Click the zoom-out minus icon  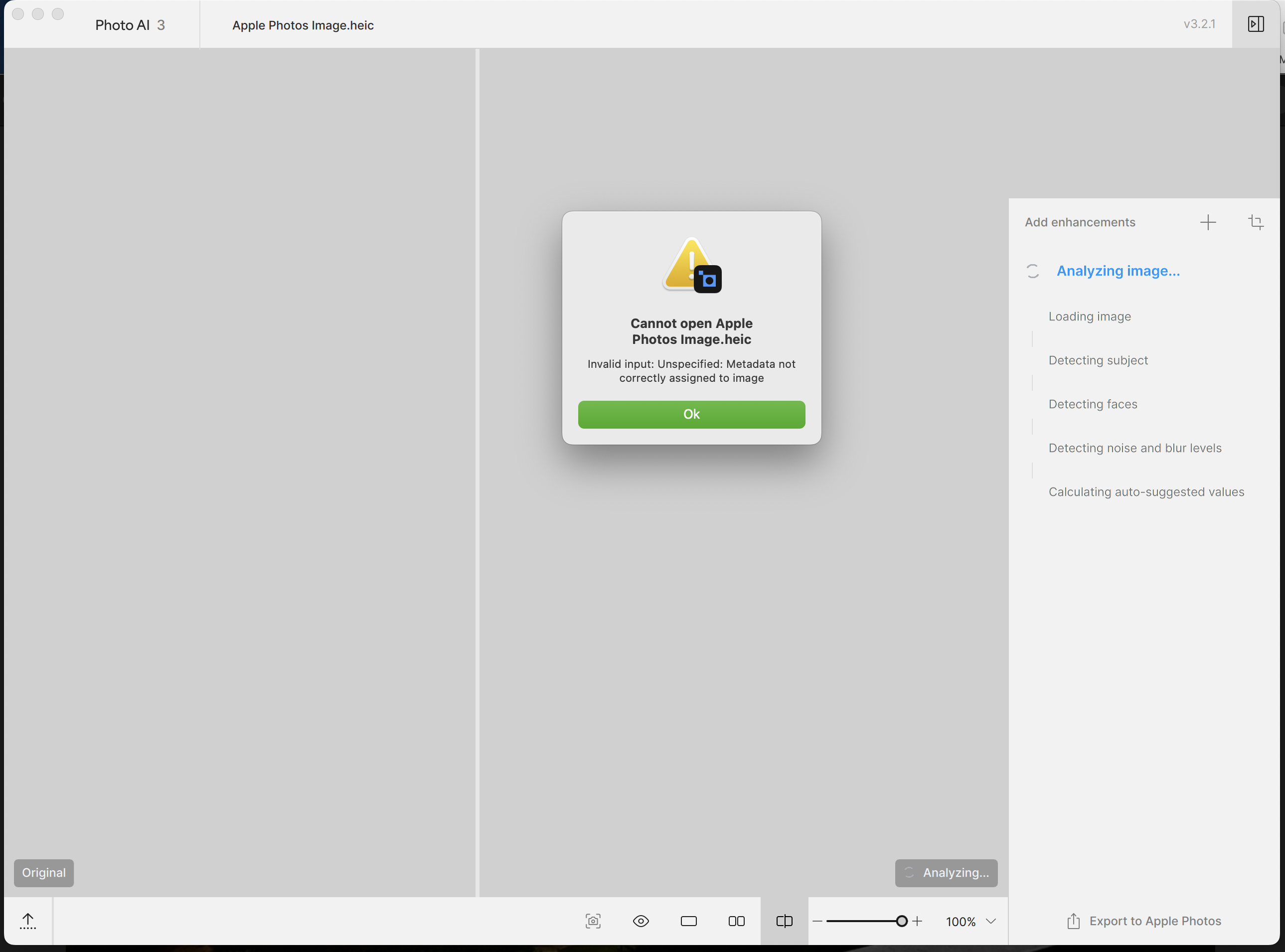coord(816,920)
